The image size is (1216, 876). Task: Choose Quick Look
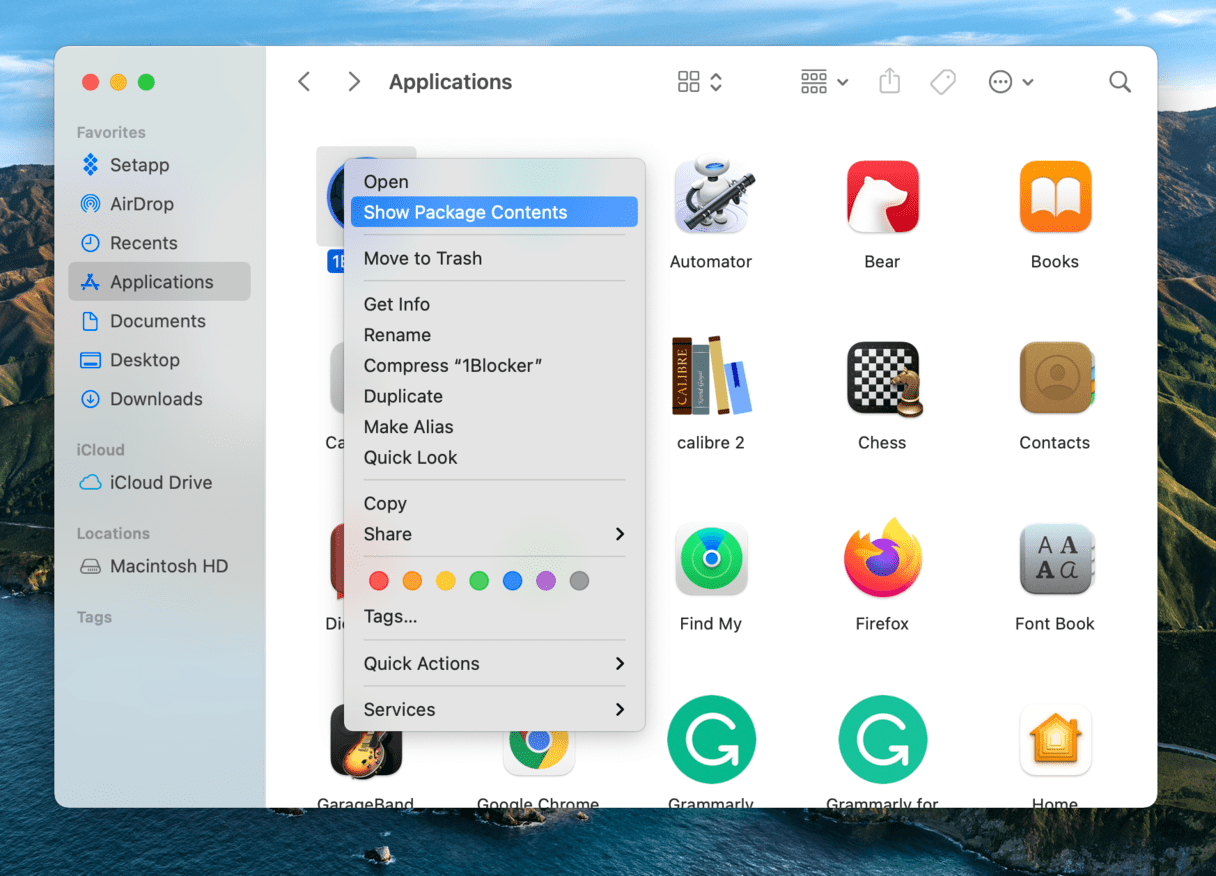(495, 457)
